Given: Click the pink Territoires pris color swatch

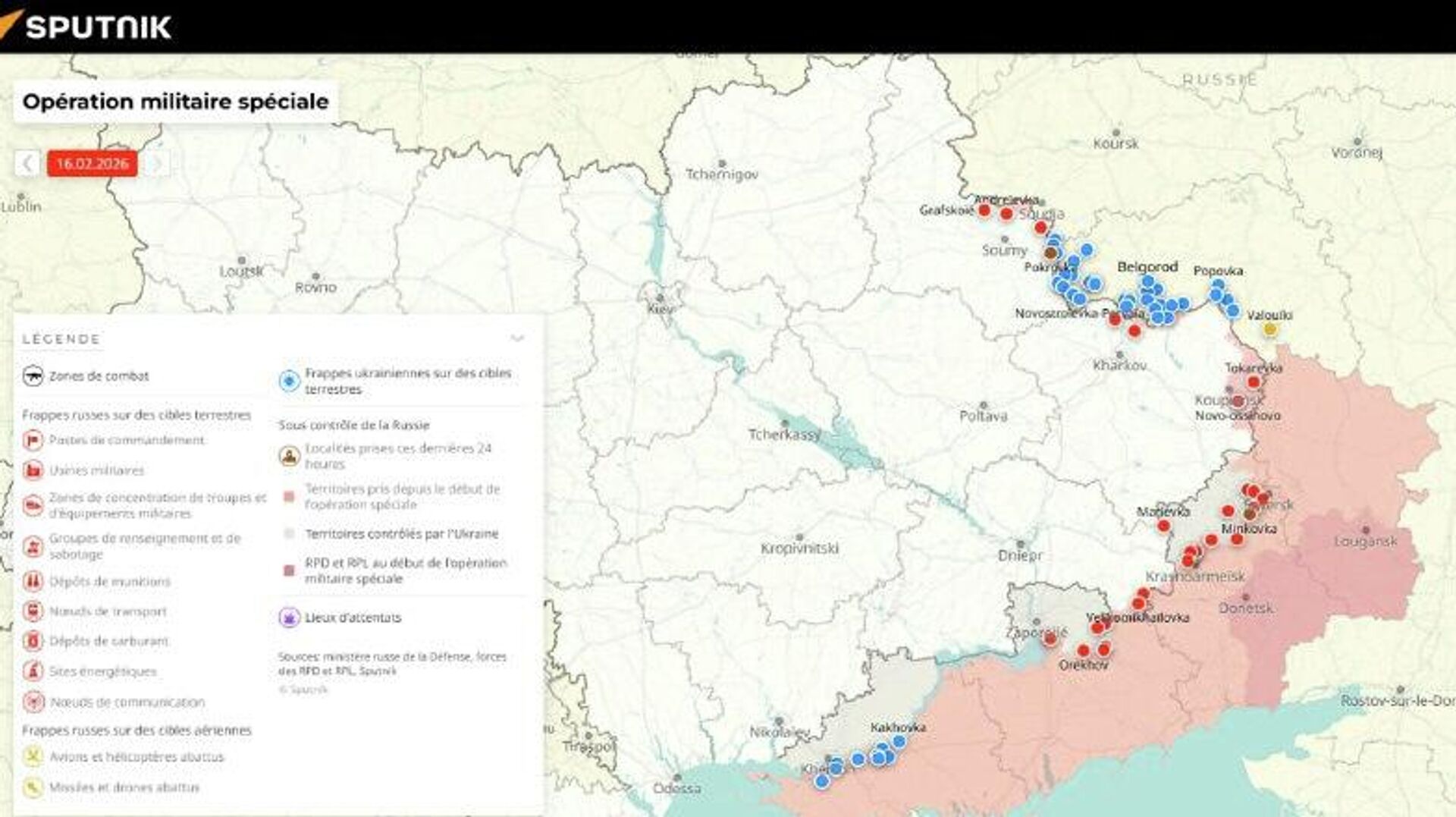Looking at the screenshot, I should pos(289,497).
